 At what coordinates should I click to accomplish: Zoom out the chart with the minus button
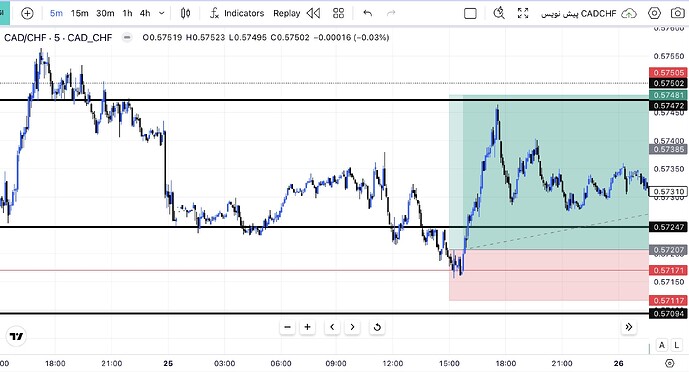(287, 327)
